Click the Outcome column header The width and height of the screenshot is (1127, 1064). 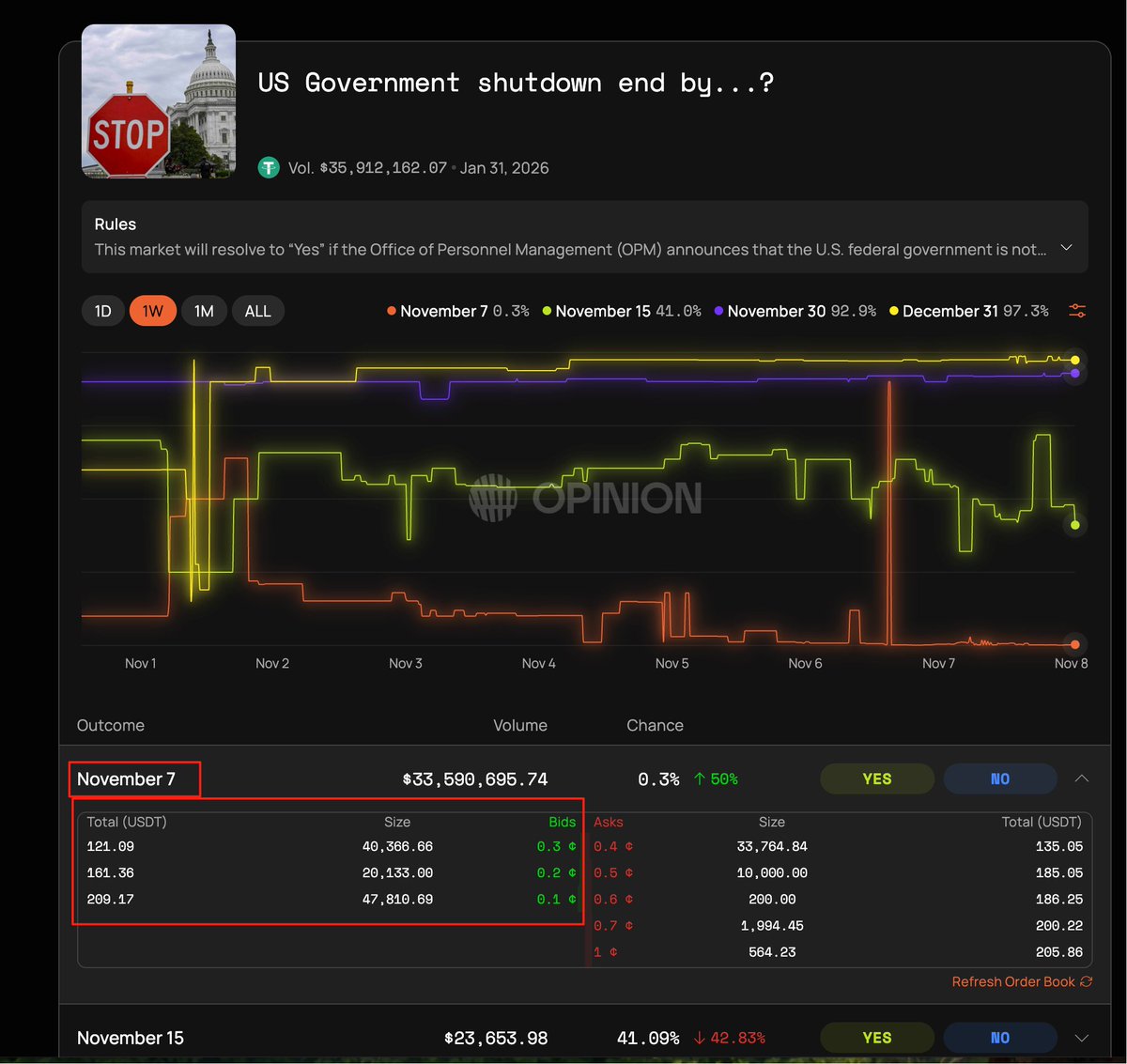coord(111,725)
